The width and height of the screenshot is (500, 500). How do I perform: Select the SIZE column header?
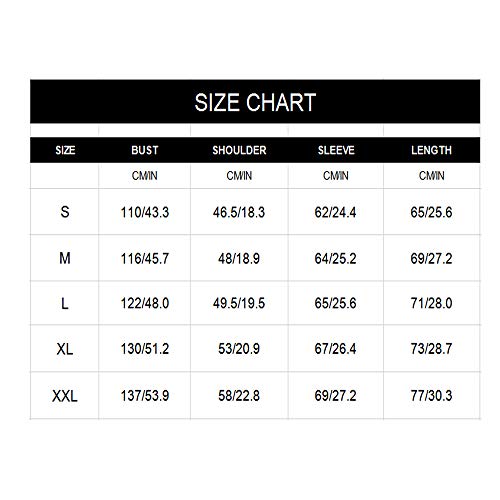(65, 150)
